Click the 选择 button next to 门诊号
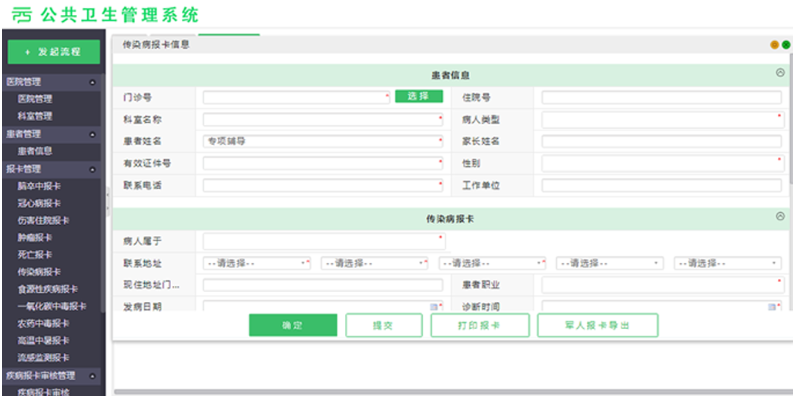 pyautogui.click(x=419, y=96)
